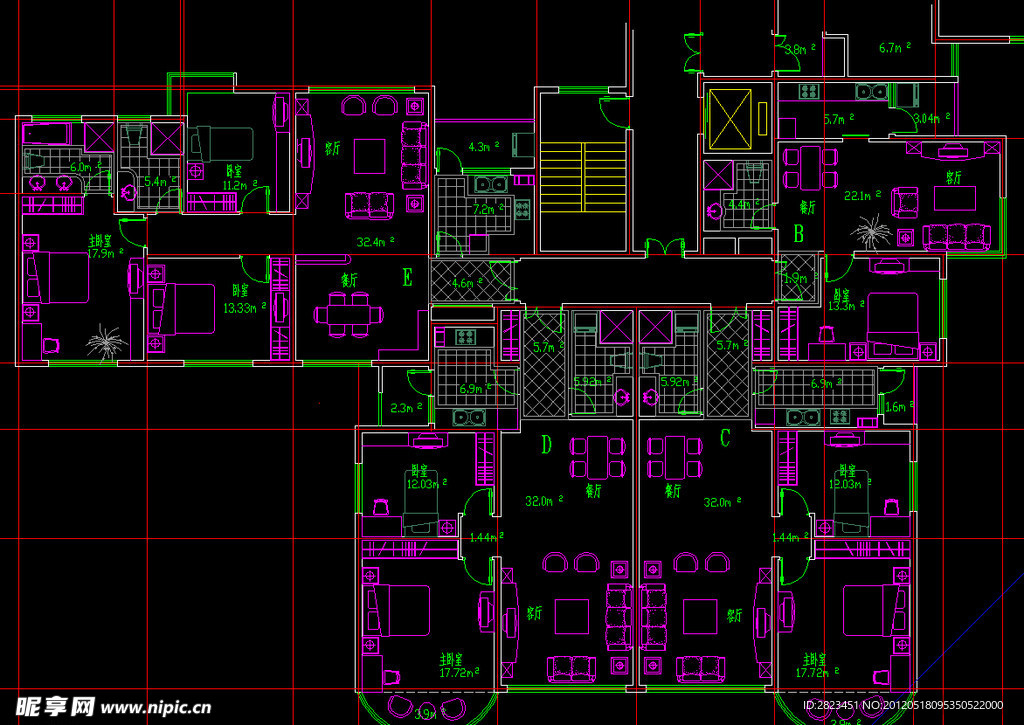Click the unit letter "C"
Image resolution: width=1024 pixels, height=725 pixels.
click(x=724, y=439)
